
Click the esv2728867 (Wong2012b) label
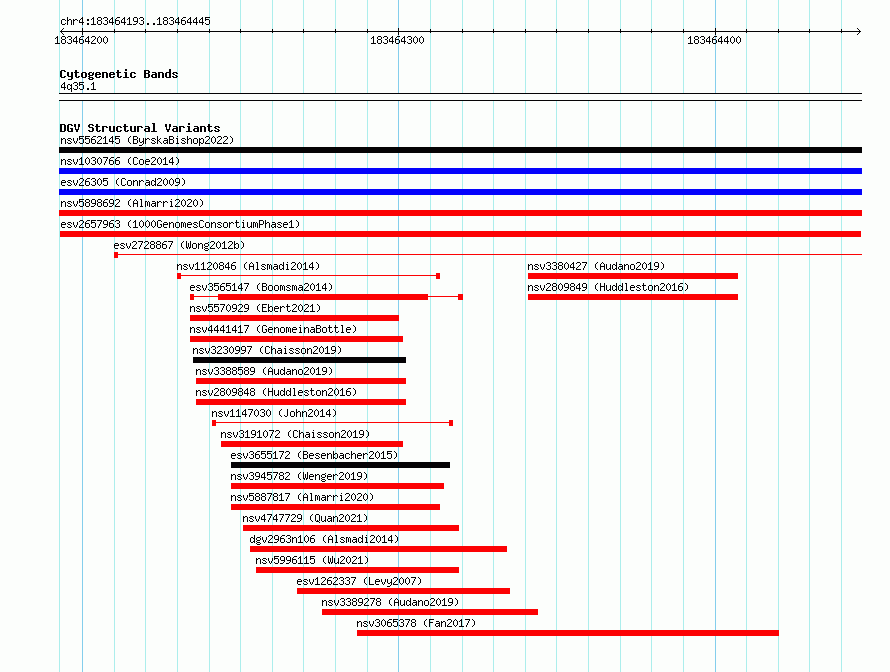179,245
